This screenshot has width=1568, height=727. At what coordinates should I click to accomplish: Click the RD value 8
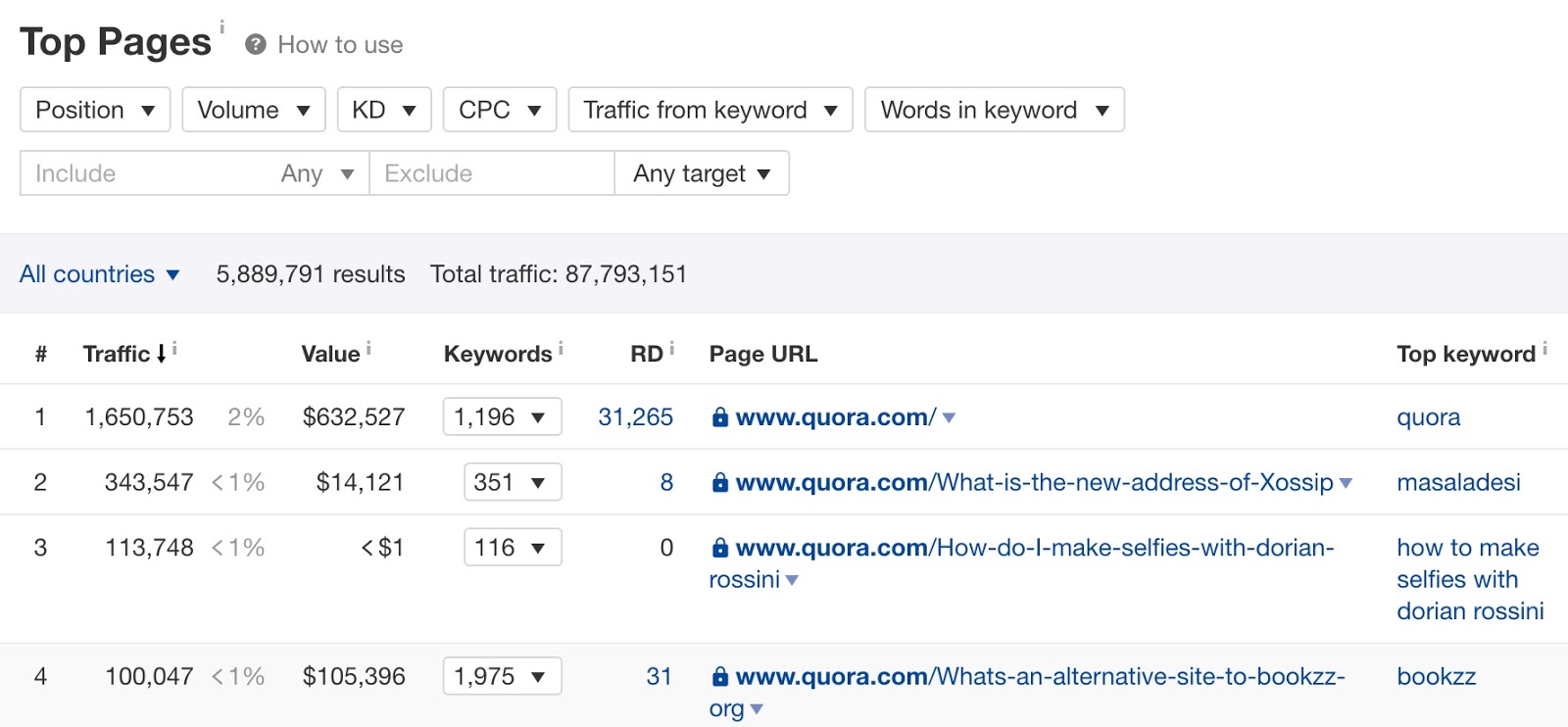click(x=666, y=482)
